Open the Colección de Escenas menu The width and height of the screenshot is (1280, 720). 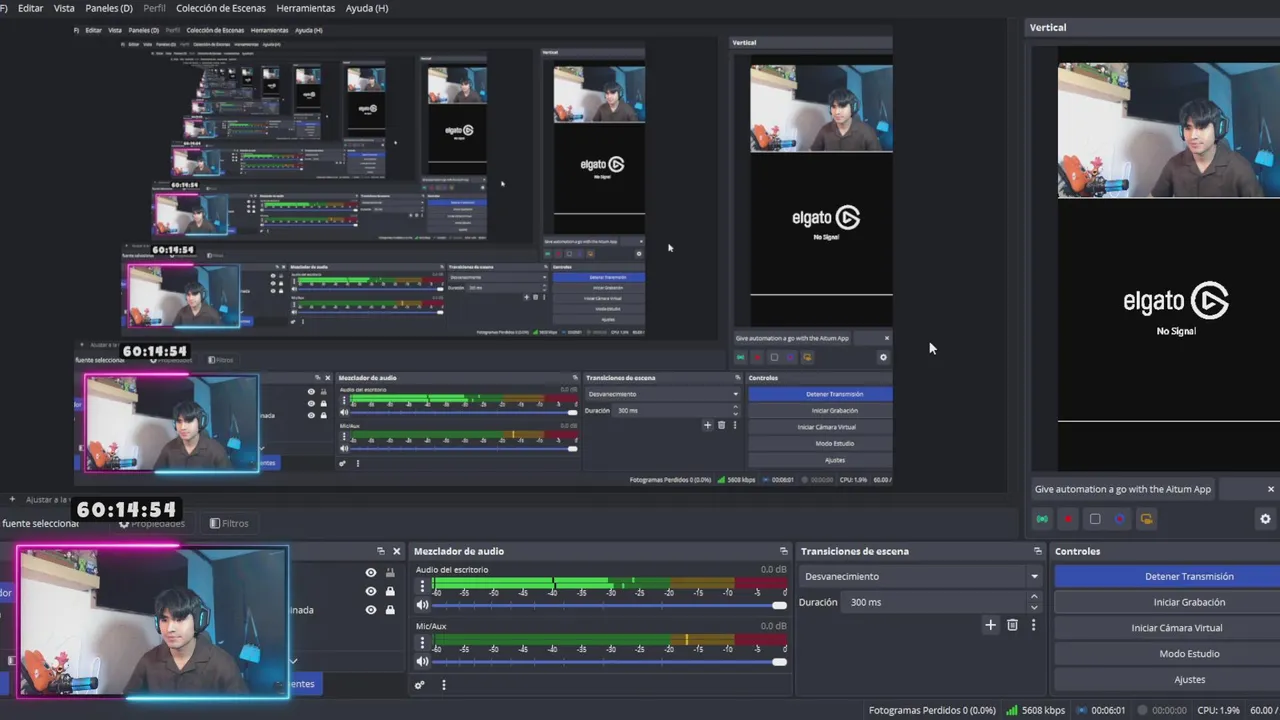coord(221,8)
